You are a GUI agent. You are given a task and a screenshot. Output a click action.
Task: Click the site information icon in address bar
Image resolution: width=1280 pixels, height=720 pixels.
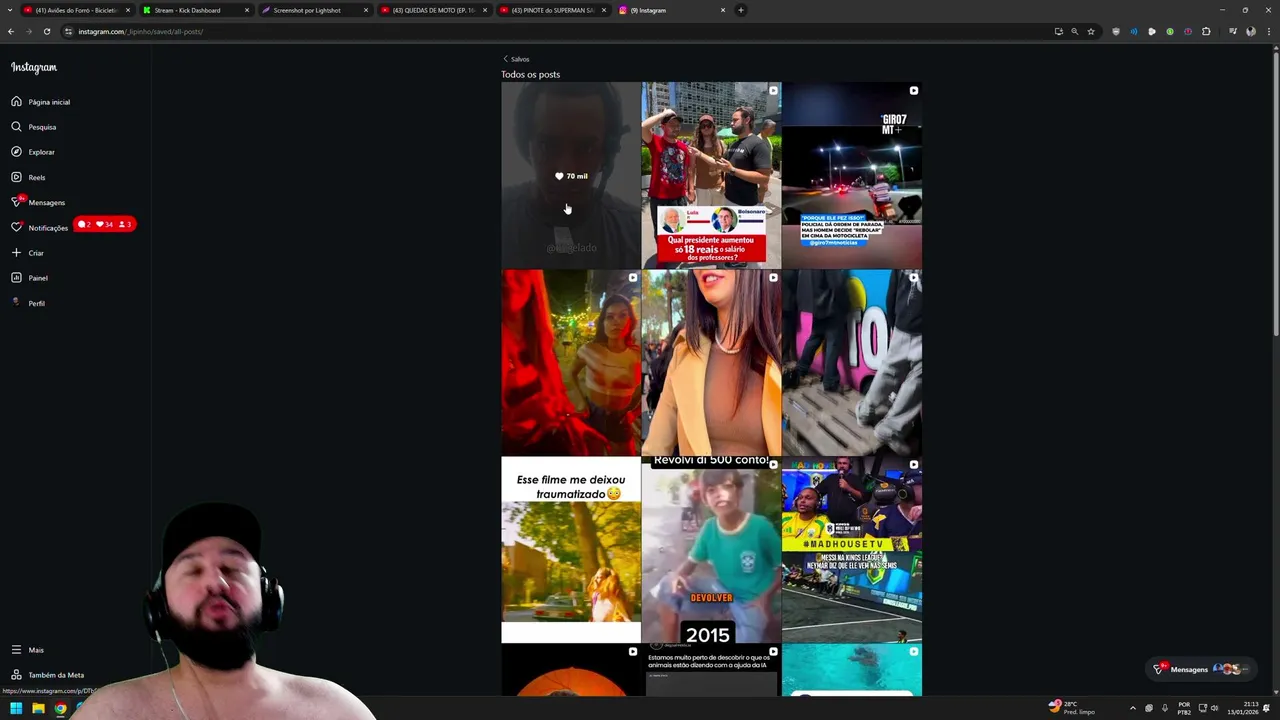[x=69, y=31]
